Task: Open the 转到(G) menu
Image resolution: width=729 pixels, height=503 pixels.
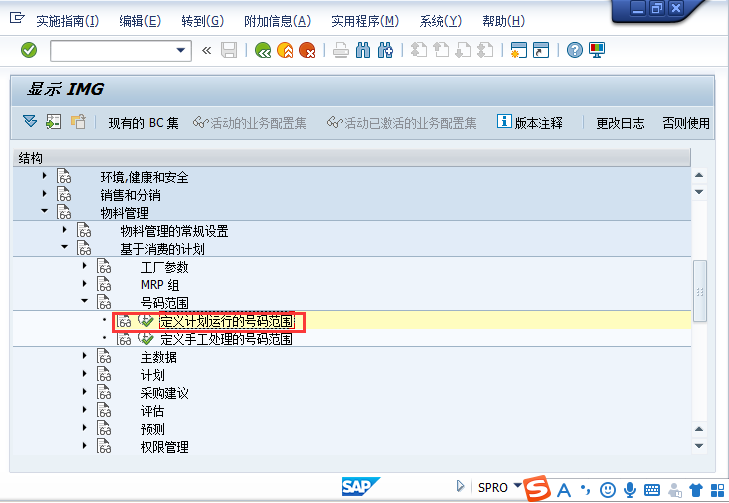Action: click(x=203, y=21)
